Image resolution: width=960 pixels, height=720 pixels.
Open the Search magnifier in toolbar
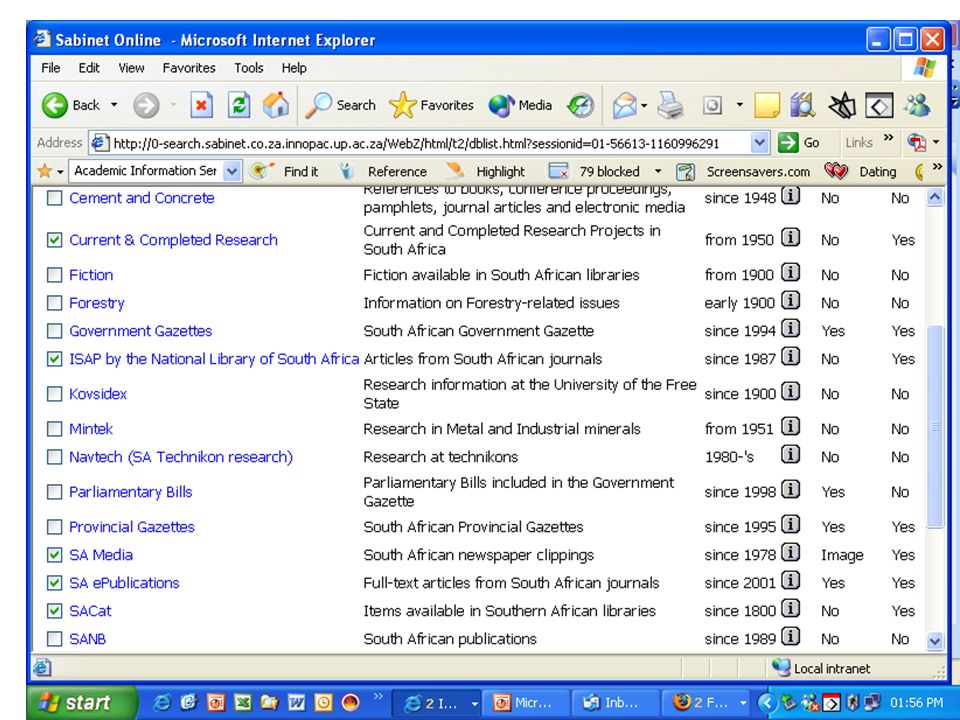coord(318,105)
